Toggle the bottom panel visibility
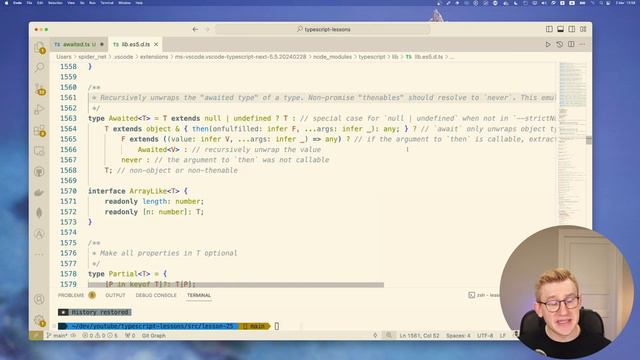The width and height of the screenshot is (640, 360). tap(560, 29)
